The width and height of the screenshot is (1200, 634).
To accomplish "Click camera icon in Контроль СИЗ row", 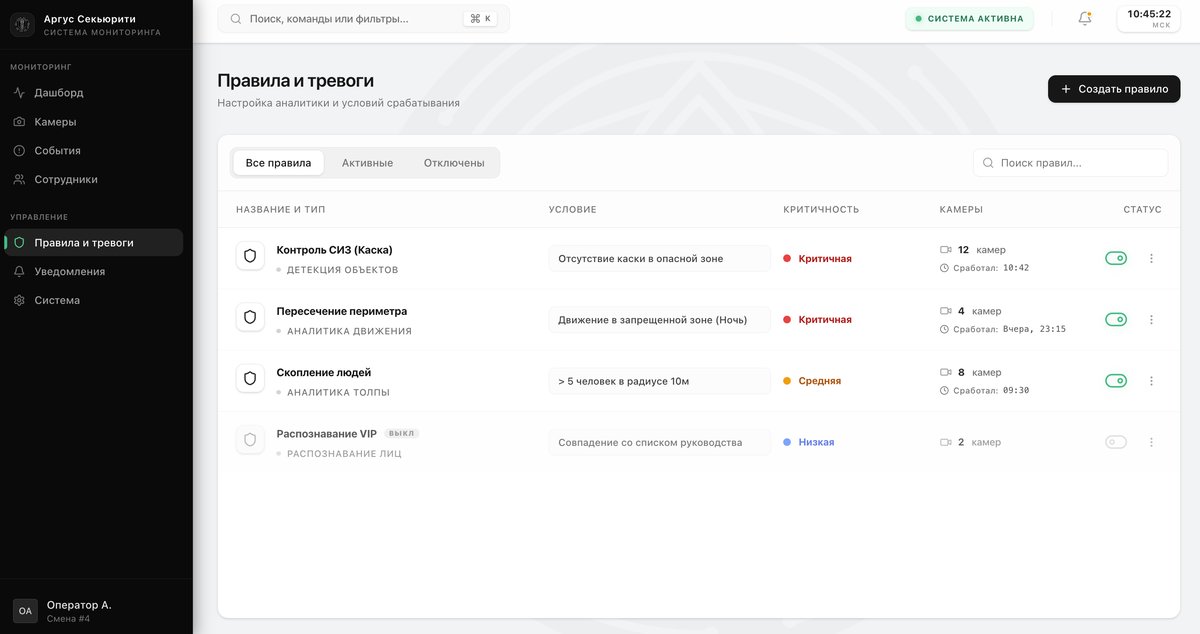I will coord(946,250).
